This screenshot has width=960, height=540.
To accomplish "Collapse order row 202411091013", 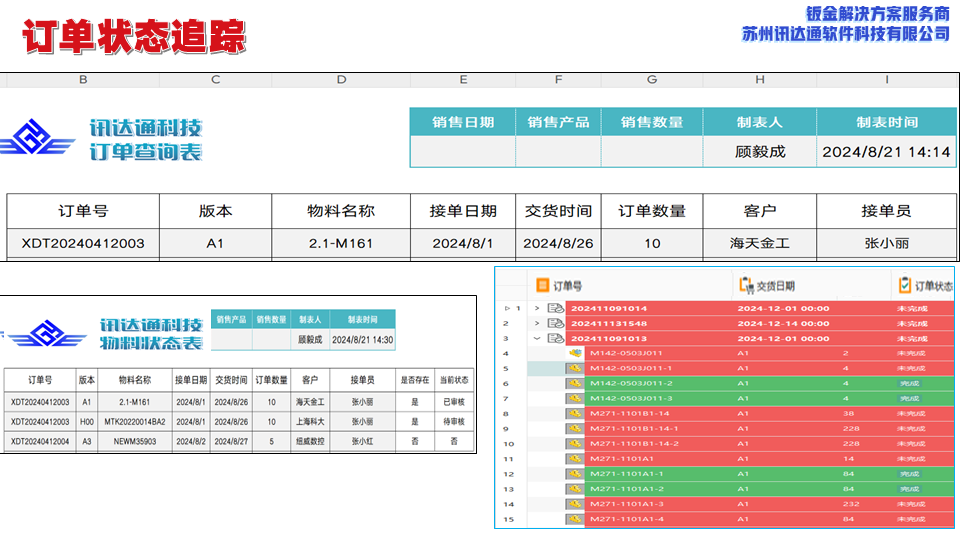I will click(537, 339).
